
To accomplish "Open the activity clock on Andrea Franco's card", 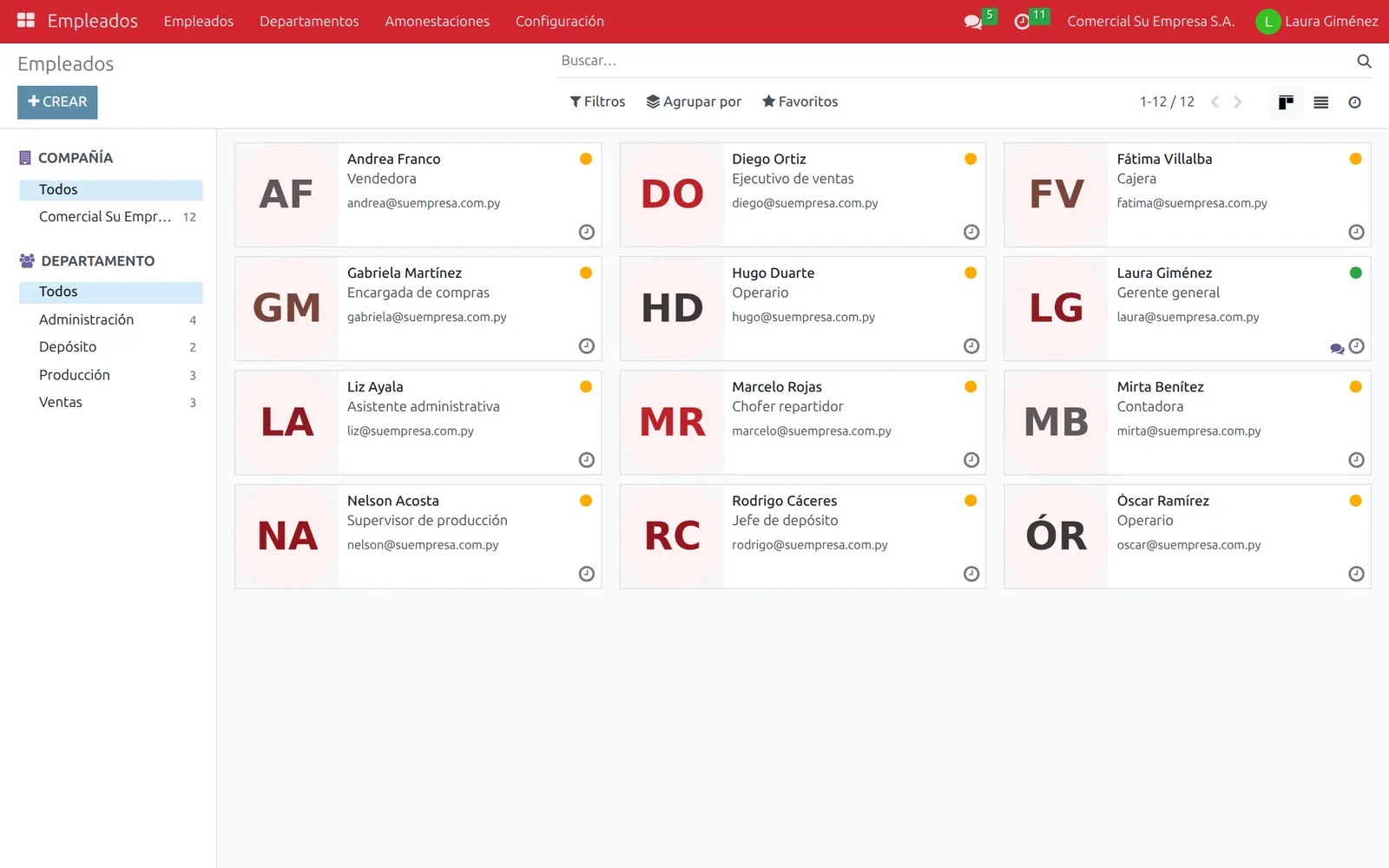I will click(587, 232).
